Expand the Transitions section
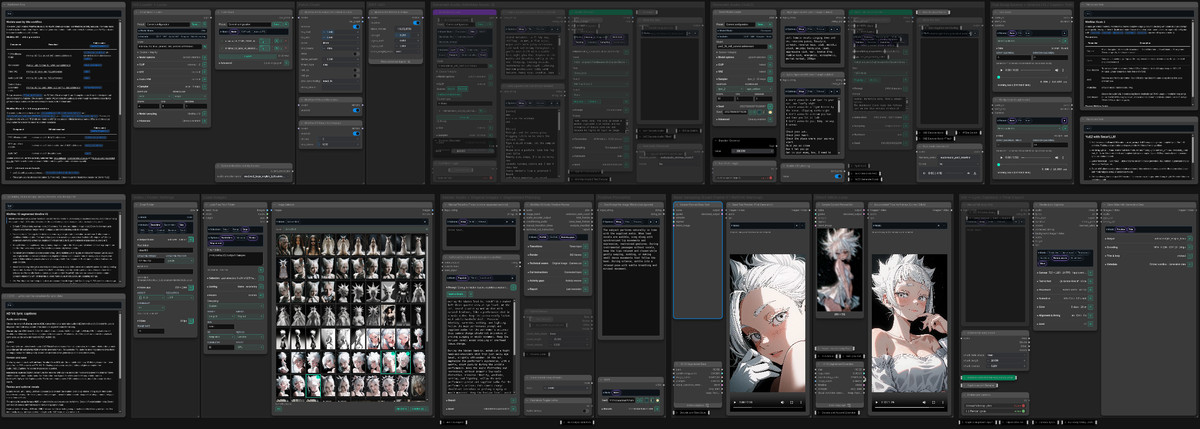The height and width of the screenshot is (429, 1200). pyautogui.click(x=559, y=245)
